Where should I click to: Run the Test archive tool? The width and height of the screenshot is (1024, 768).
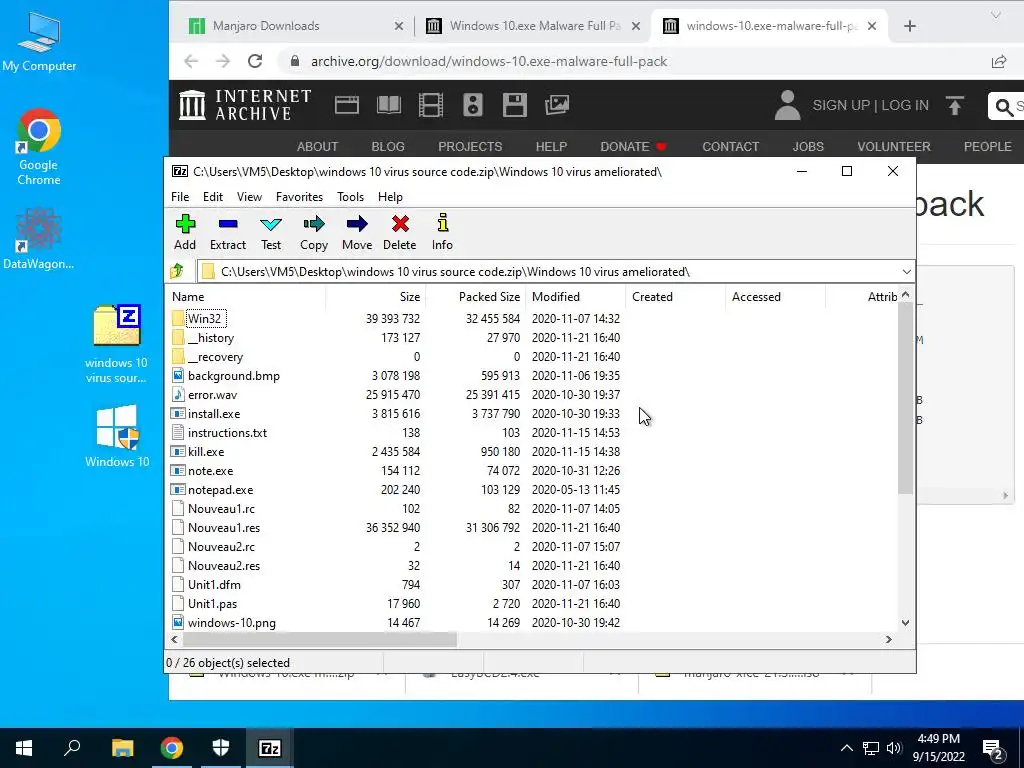(271, 232)
